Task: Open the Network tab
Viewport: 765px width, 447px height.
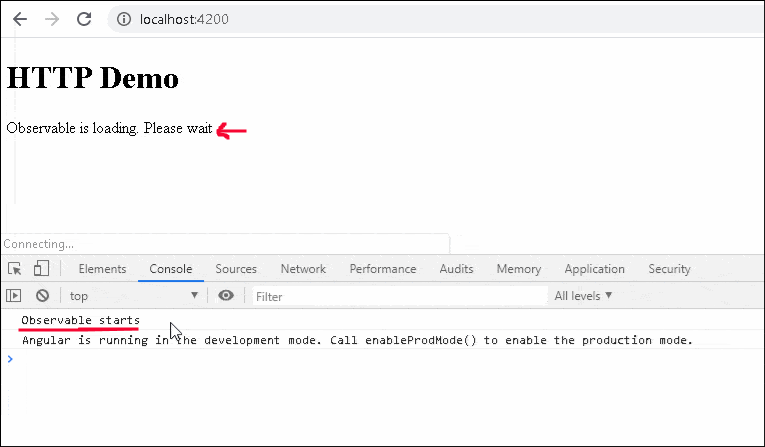Action: coord(303,269)
